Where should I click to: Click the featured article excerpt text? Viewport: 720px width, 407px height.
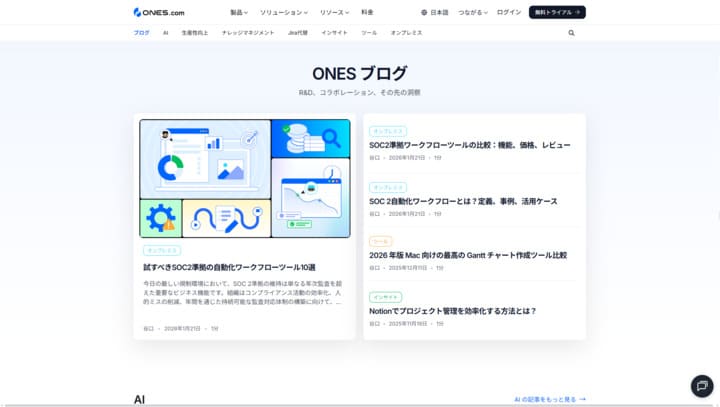tap(242, 293)
